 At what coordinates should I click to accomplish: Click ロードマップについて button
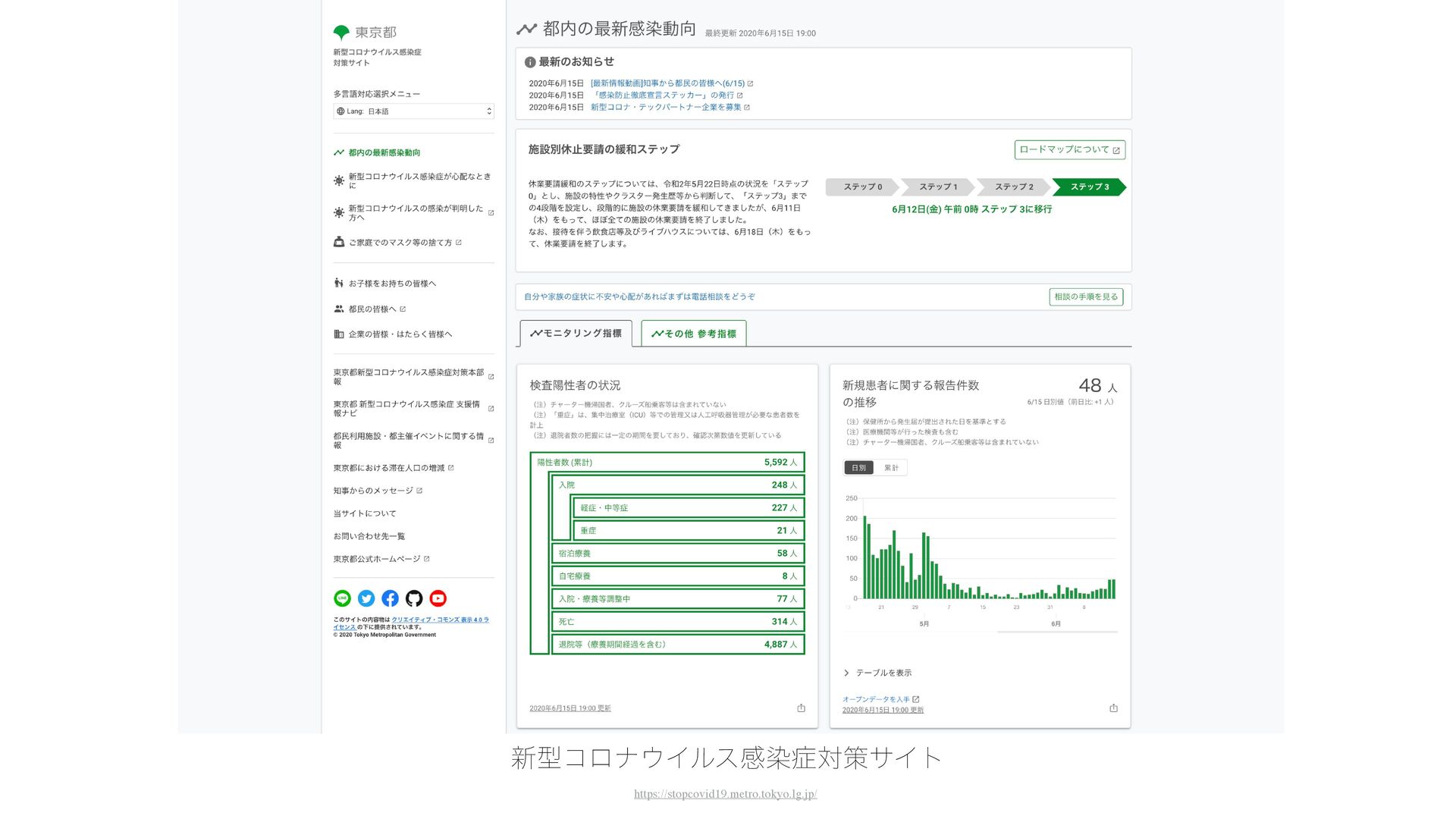click(x=1069, y=150)
